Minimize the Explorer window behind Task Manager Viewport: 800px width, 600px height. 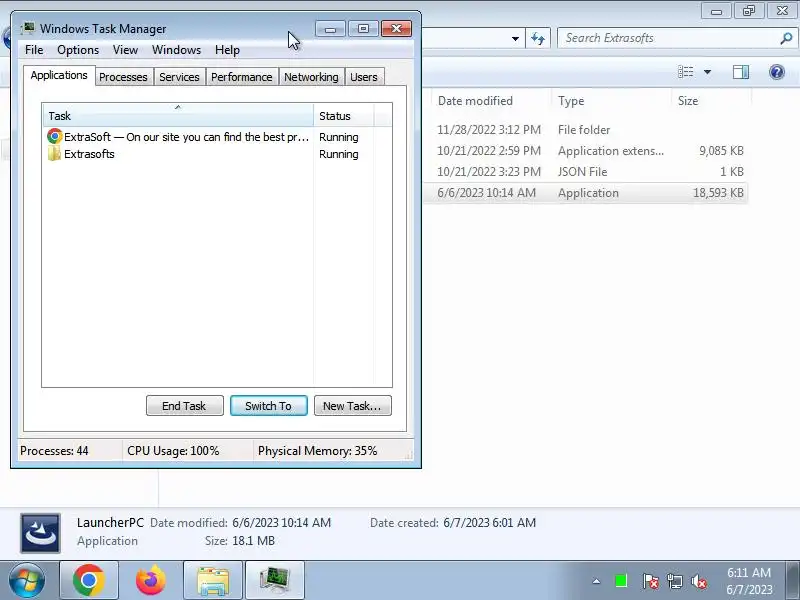716,11
